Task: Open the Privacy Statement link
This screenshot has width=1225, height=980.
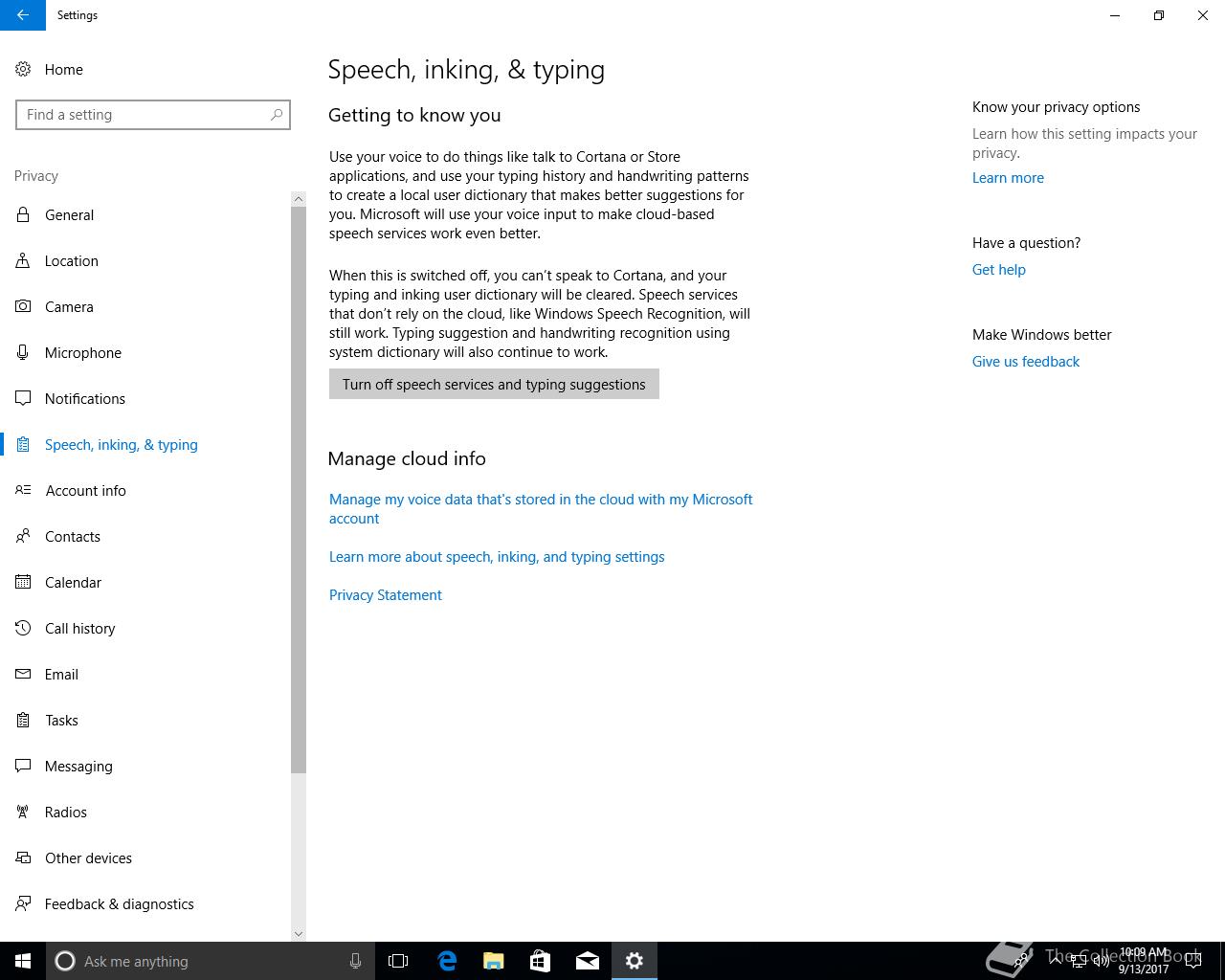Action: [x=386, y=594]
